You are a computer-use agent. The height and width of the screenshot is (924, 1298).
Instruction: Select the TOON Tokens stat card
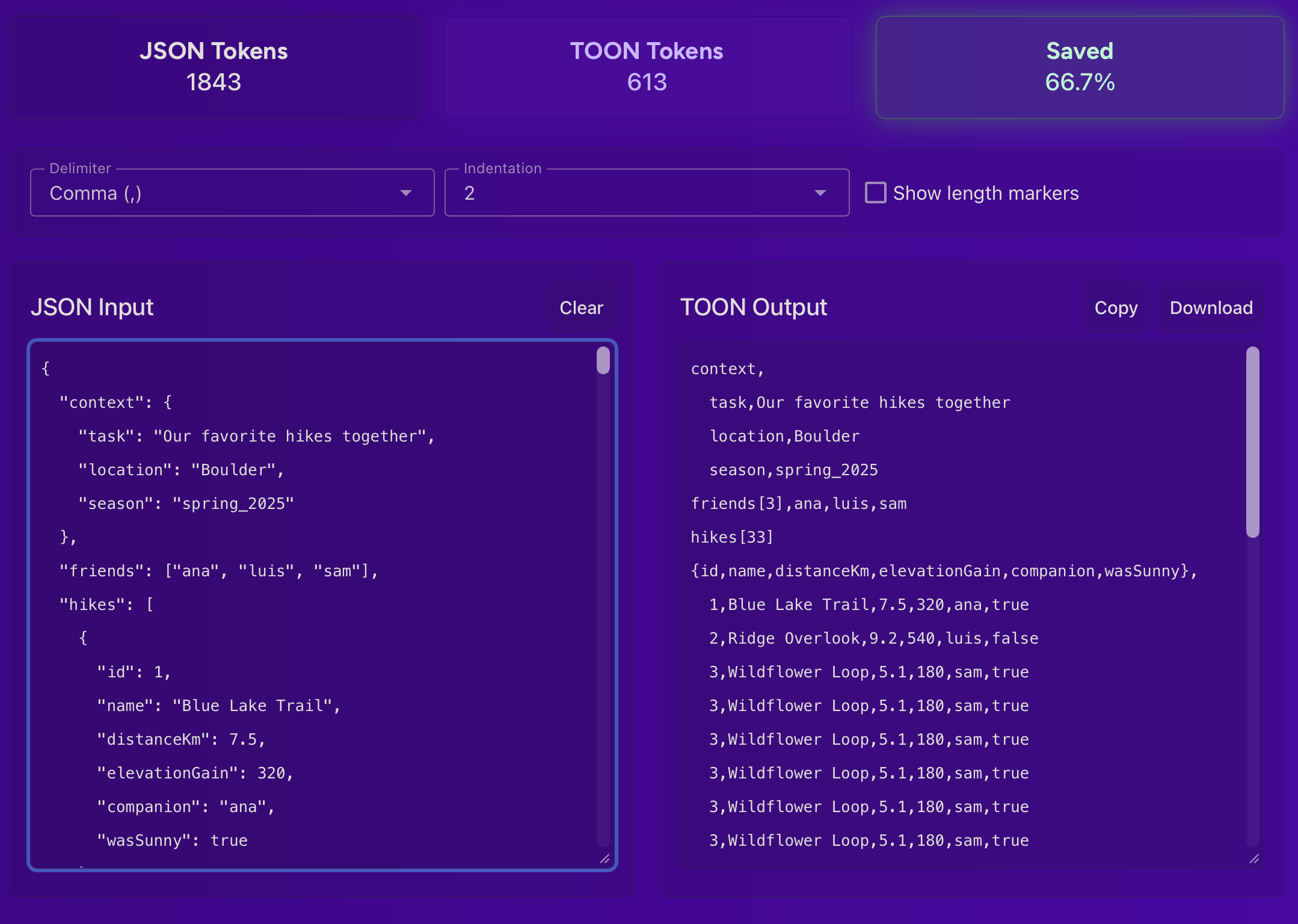click(x=647, y=67)
